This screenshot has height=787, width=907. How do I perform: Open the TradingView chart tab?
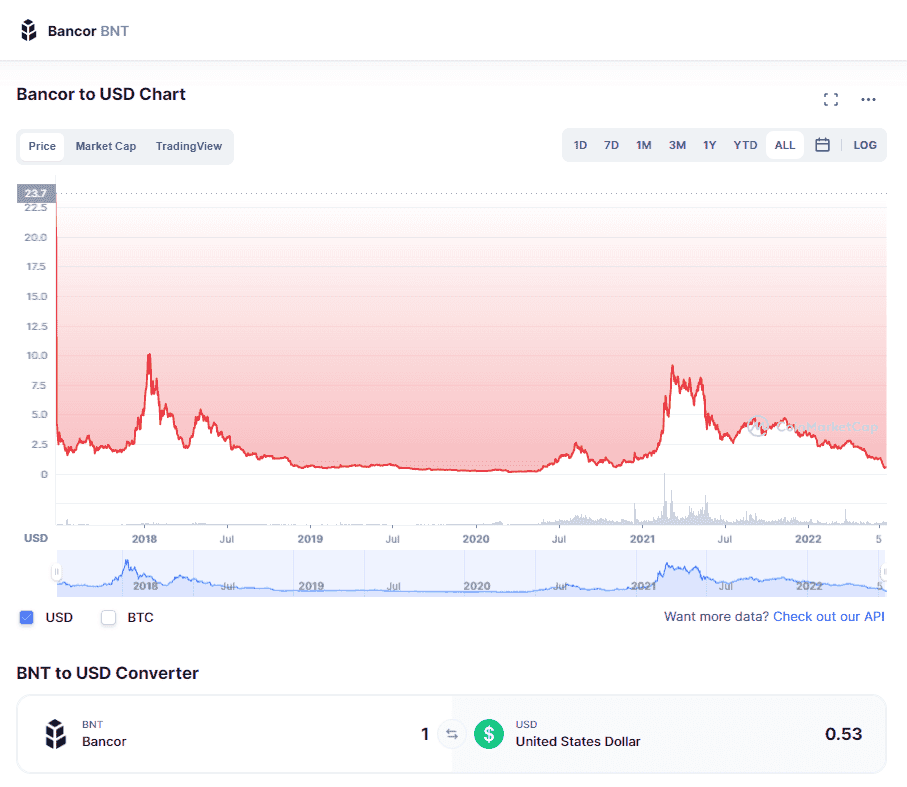click(x=188, y=146)
